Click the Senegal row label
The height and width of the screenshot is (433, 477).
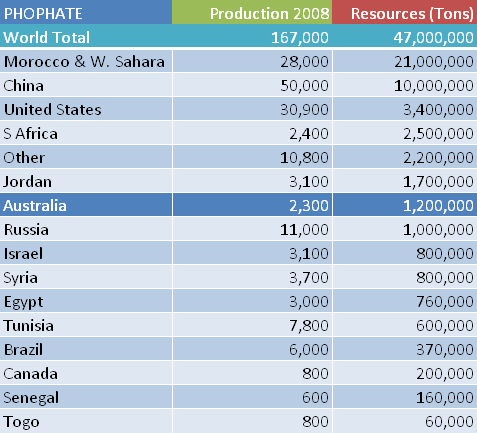pos(31,398)
